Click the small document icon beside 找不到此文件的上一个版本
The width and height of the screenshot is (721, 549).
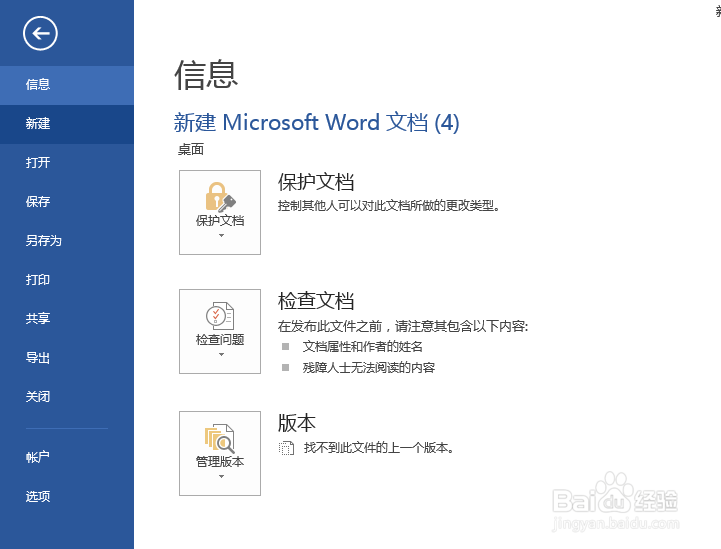[x=286, y=448]
